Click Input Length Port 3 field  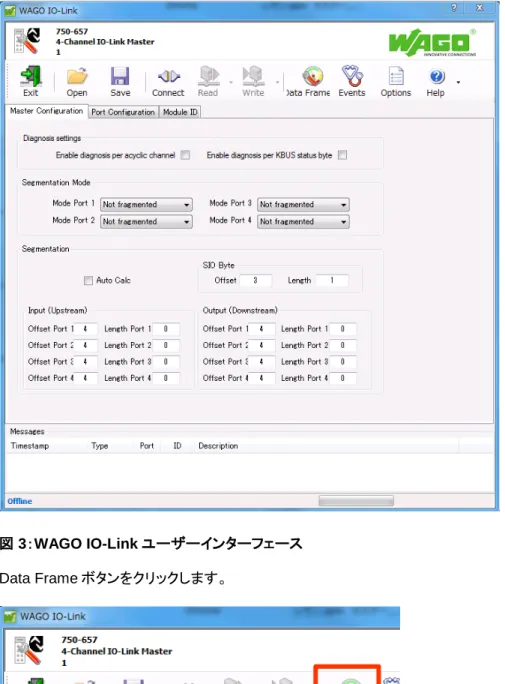[x=166, y=362]
